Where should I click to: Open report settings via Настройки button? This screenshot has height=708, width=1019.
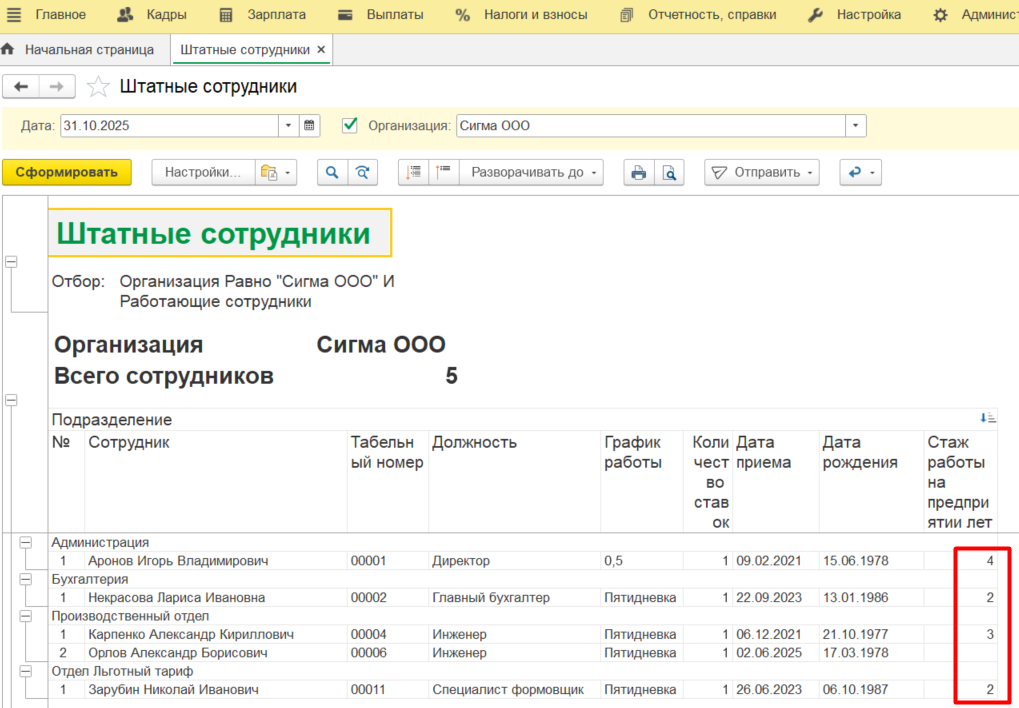203,173
